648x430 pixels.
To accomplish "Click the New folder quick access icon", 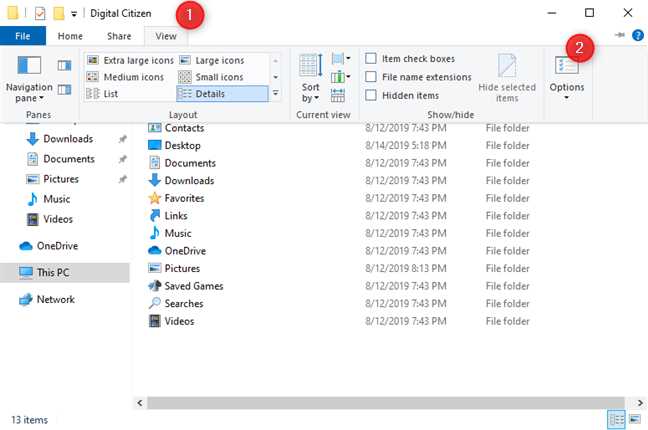I will pos(59,14).
